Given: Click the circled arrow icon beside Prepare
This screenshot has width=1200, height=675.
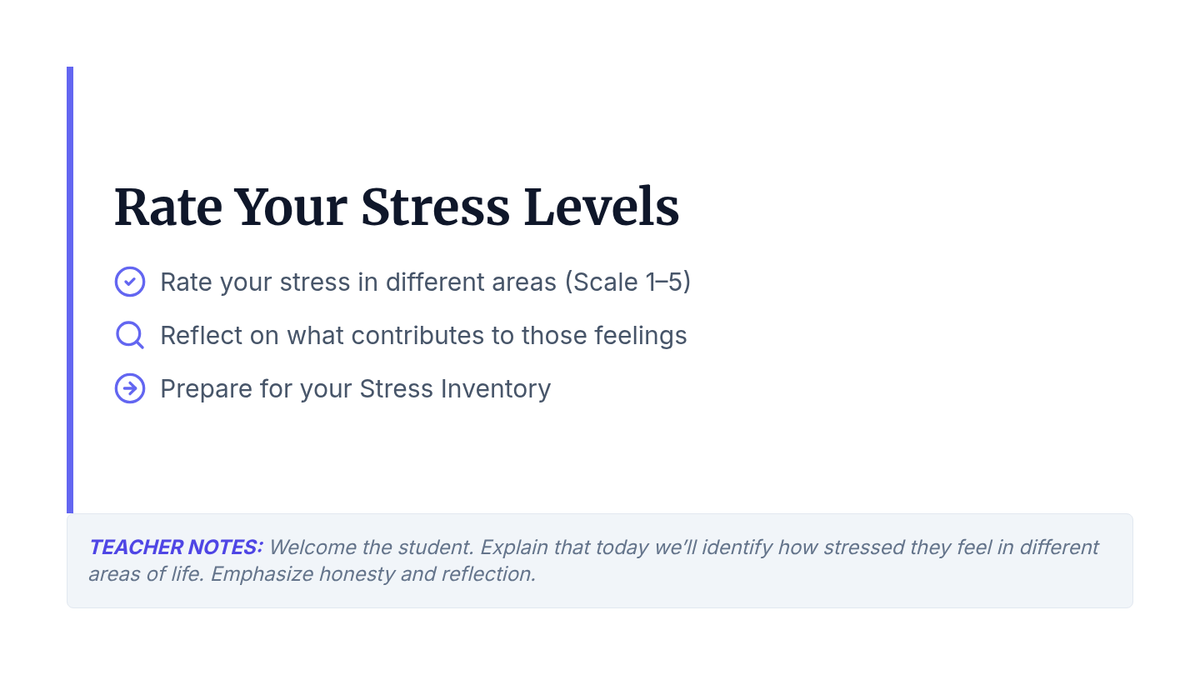Looking at the screenshot, I should (x=130, y=388).
